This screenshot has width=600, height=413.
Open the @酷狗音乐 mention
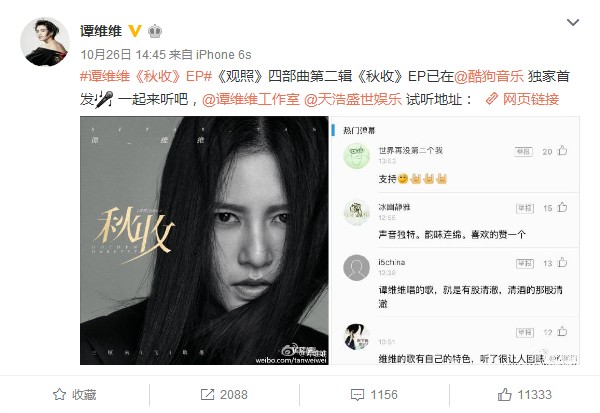(x=488, y=77)
